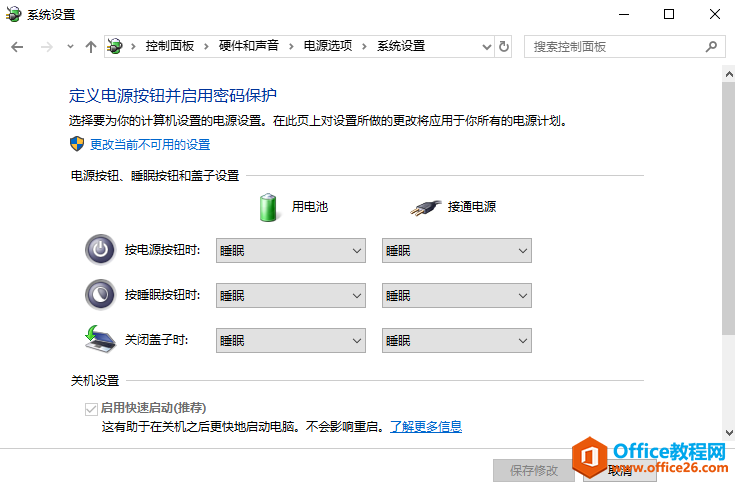Go back with the back arrow
Image resolution: width=735 pixels, height=485 pixels.
pyautogui.click(x=17, y=47)
